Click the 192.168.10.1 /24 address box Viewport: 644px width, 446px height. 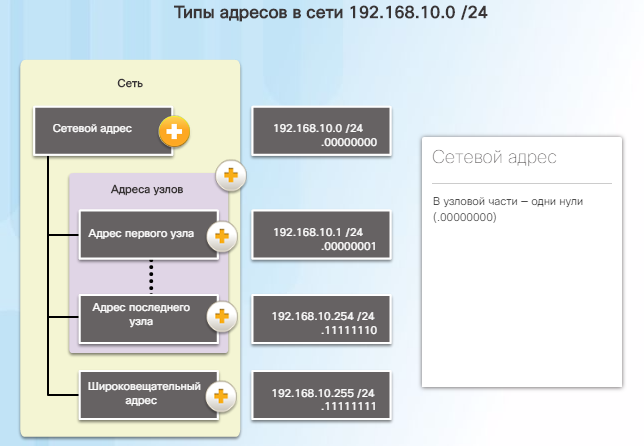(x=321, y=235)
